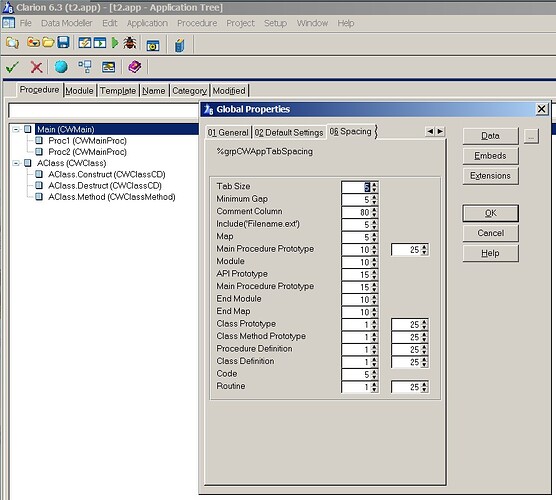Switch to the Template tab
The image size is (556, 500).
(x=118, y=91)
